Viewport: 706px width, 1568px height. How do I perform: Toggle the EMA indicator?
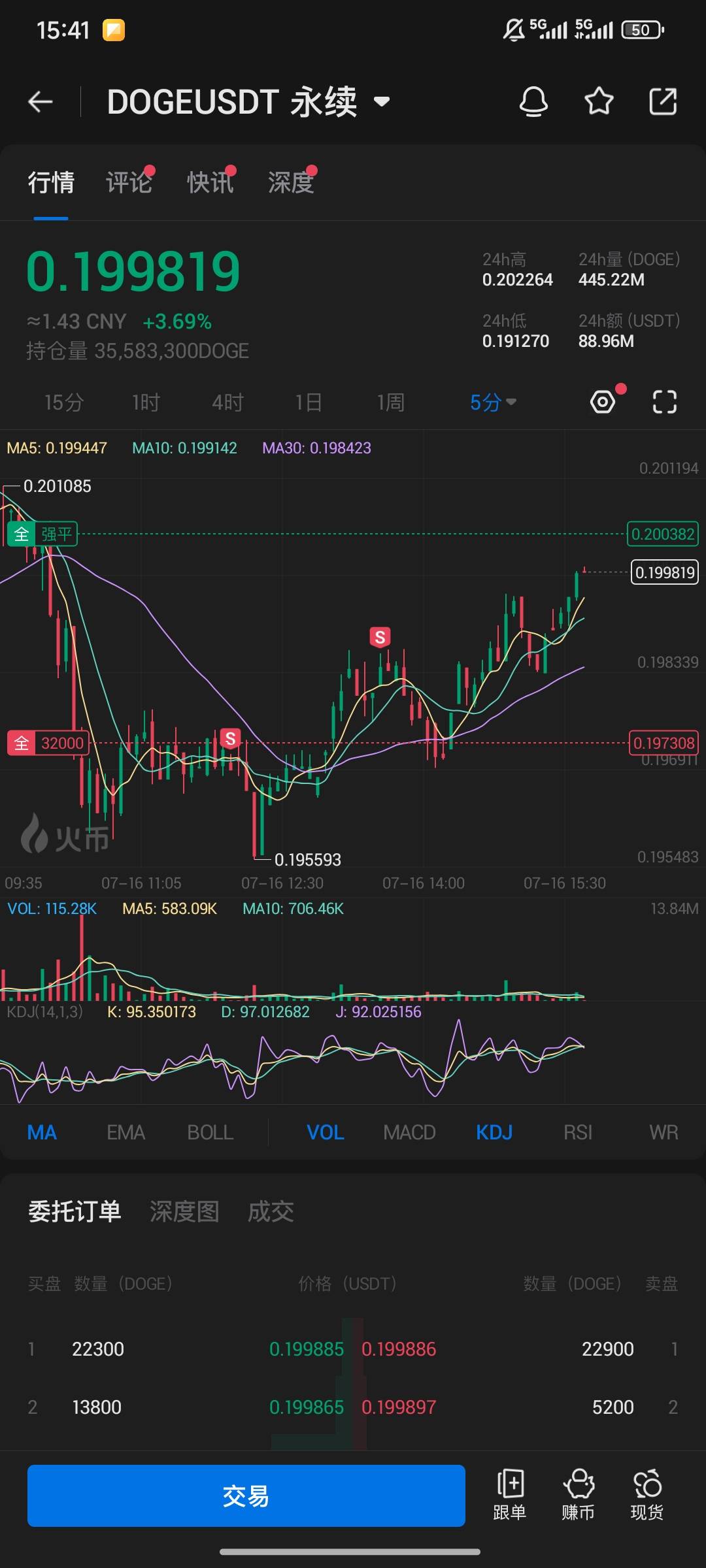coord(126,1132)
